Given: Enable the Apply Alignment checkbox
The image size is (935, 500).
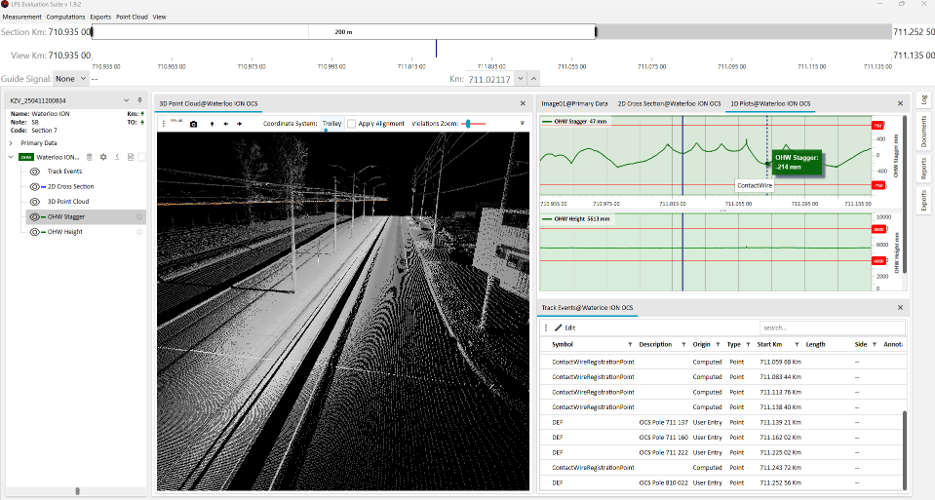Looking at the screenshot, I should click(x=352, y=124).
